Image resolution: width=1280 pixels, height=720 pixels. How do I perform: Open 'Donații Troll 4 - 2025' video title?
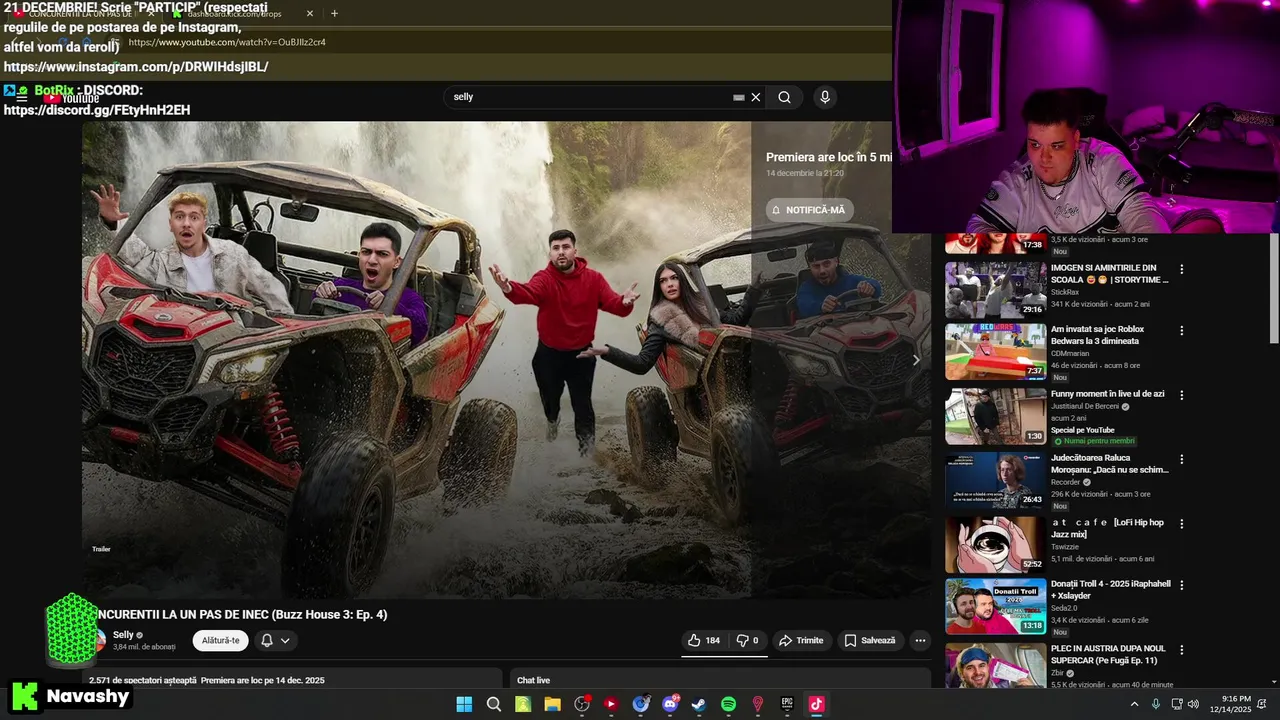[1110, 589]
